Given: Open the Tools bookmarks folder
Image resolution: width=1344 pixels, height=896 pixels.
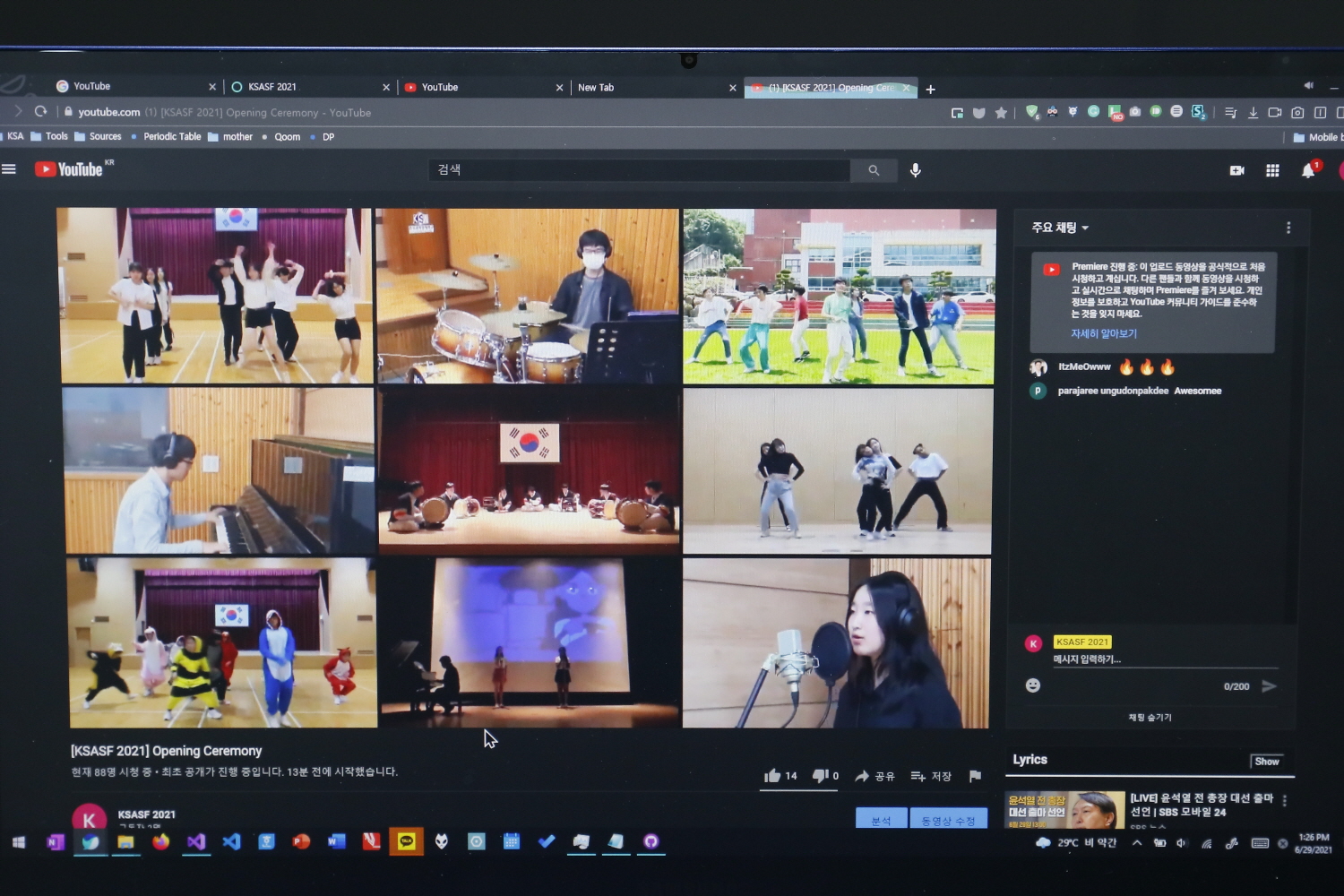Looking at the screenshot, I should pyautogui.click(x=49, y=136).
